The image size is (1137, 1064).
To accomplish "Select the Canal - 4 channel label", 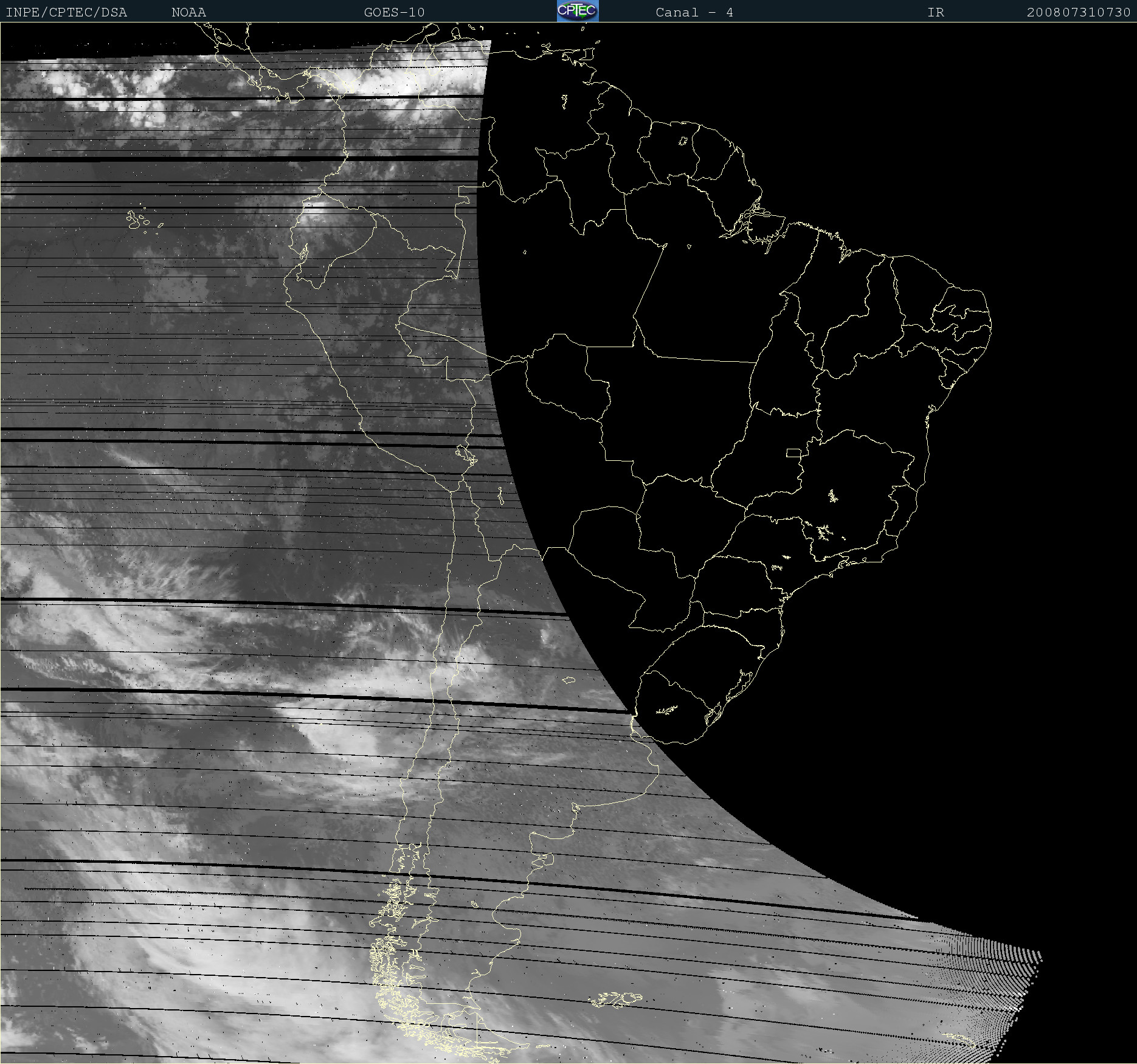I will click(694, 12).
